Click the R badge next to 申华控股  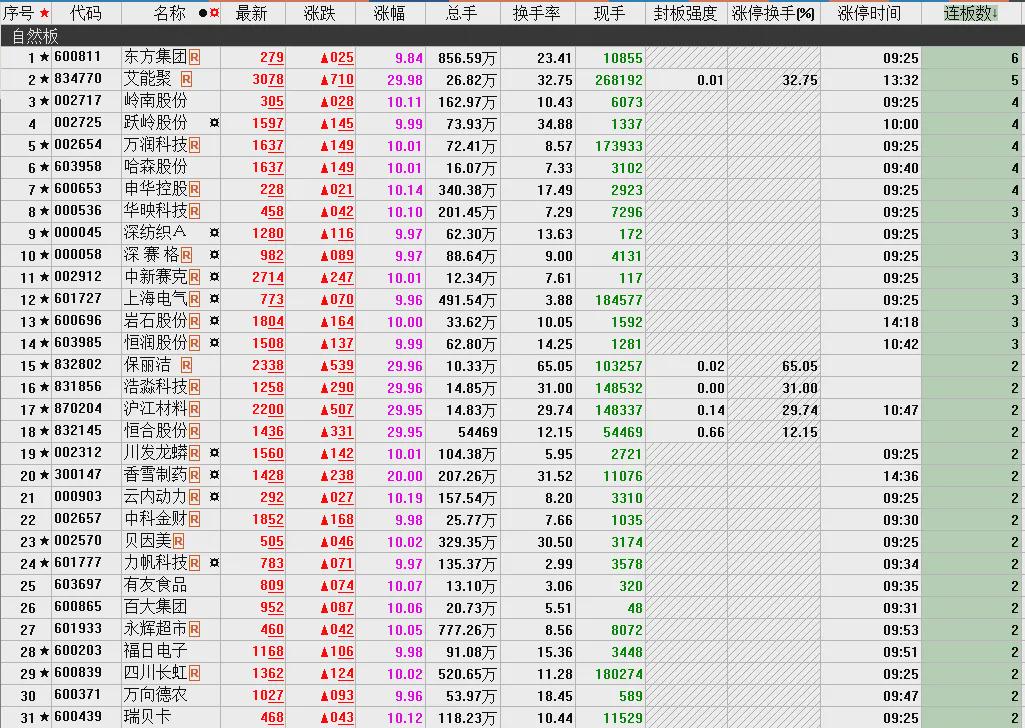tap(194, 190)
